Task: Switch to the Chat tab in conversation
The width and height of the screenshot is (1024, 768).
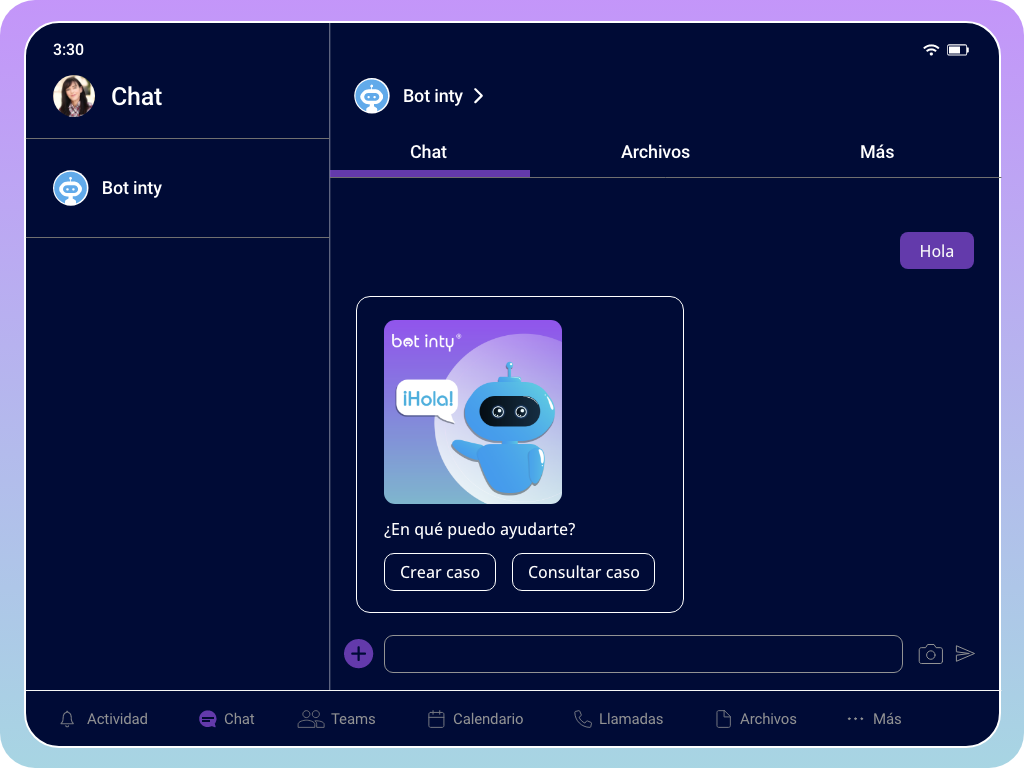Action: (429, 152)
